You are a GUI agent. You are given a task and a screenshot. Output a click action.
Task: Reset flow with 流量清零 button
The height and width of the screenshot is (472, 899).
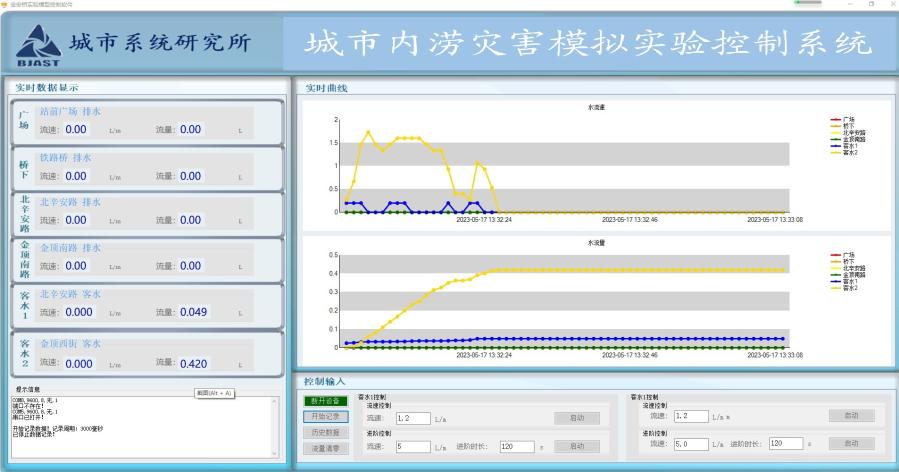tap(327, 448)
